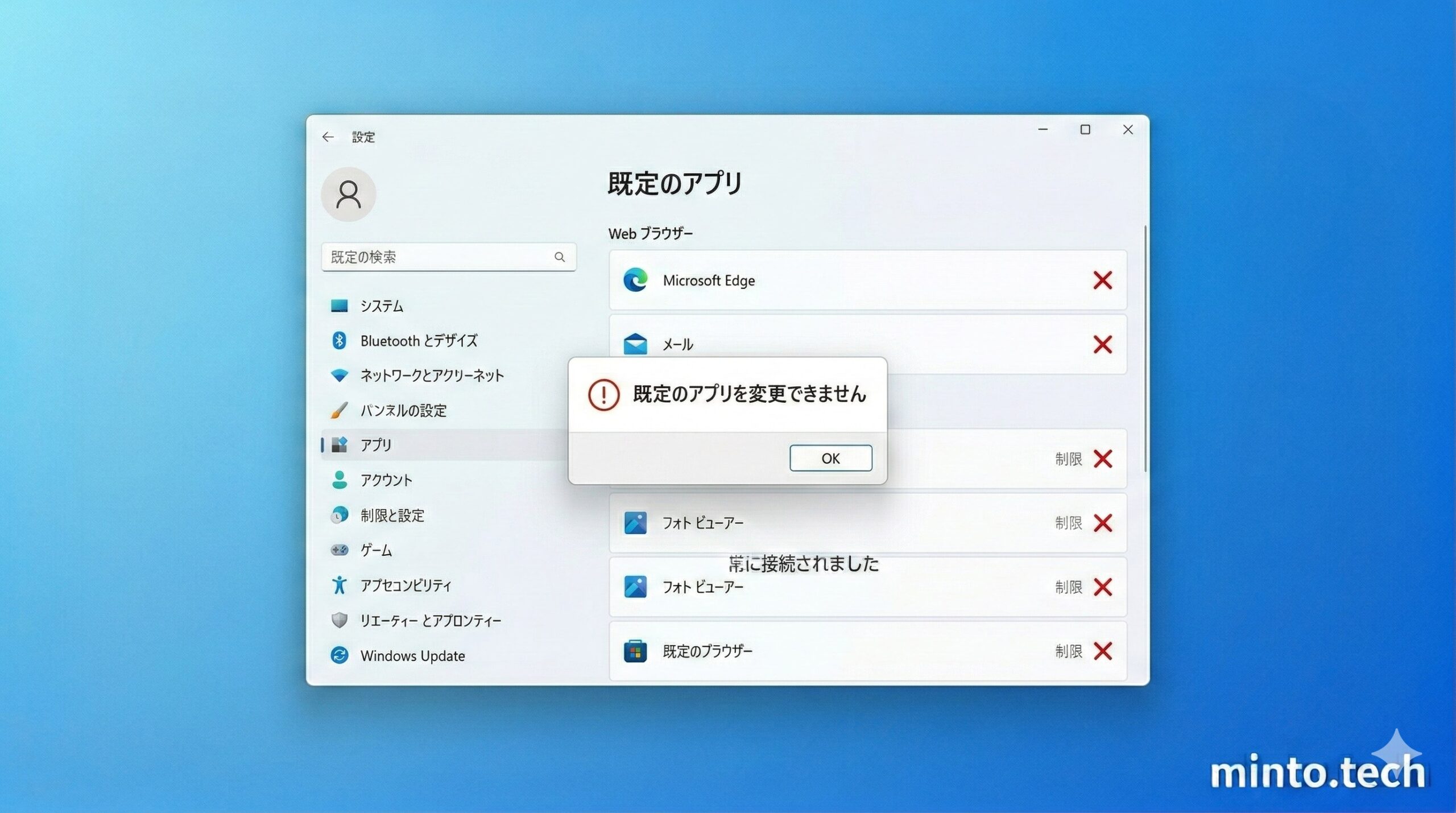Click the search magnifier in 既定の検索

[560, 257]
